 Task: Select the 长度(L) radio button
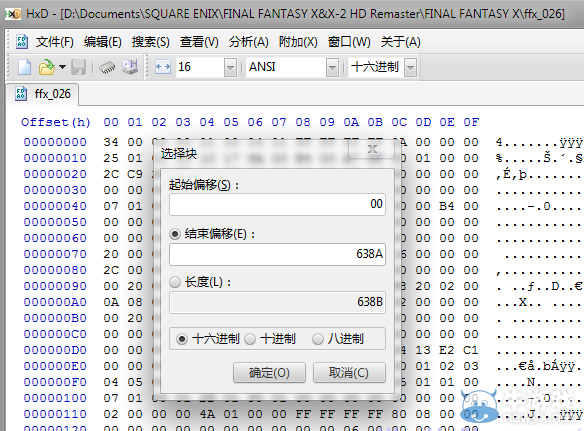click(175, 282)
